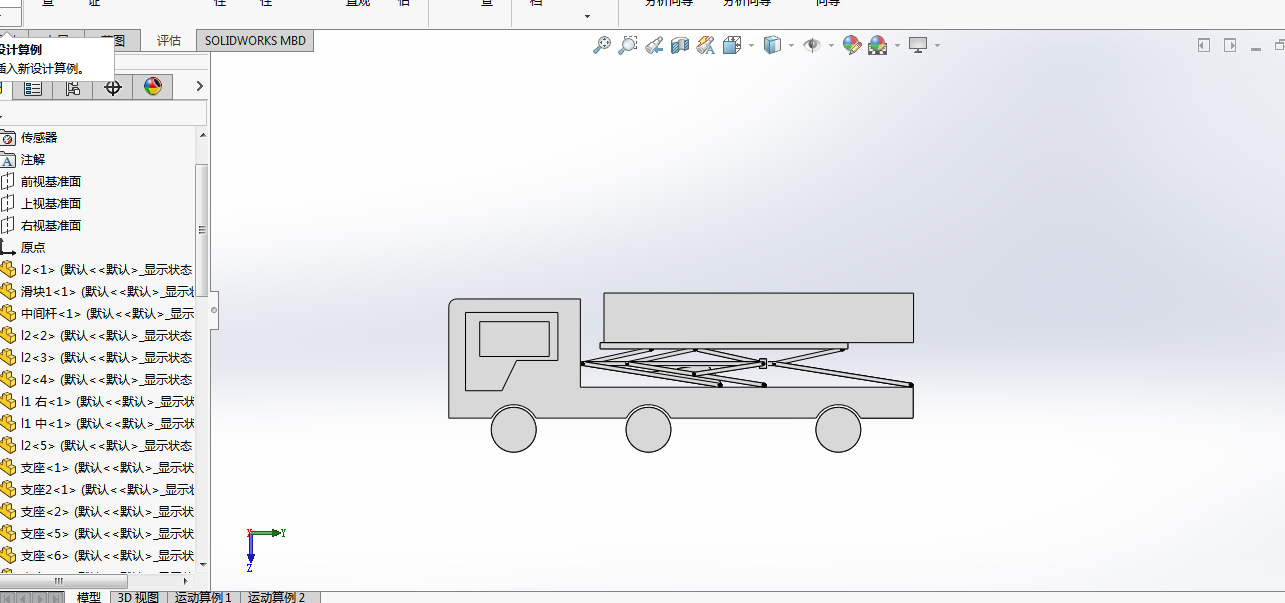Screen dimensions: 1285x603
Task: Open the Display Style dropdown arrow
Action: point(791,45)
